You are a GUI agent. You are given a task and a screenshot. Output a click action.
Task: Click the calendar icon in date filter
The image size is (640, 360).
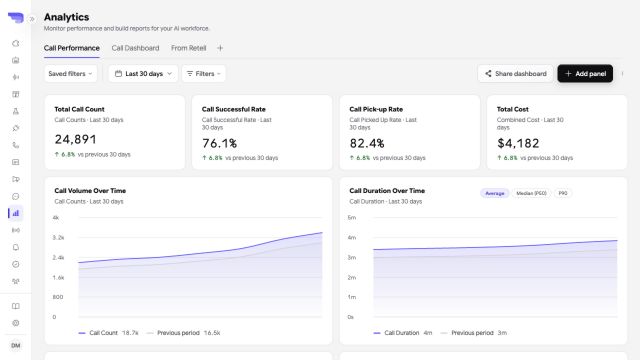(x=118, y=73)
